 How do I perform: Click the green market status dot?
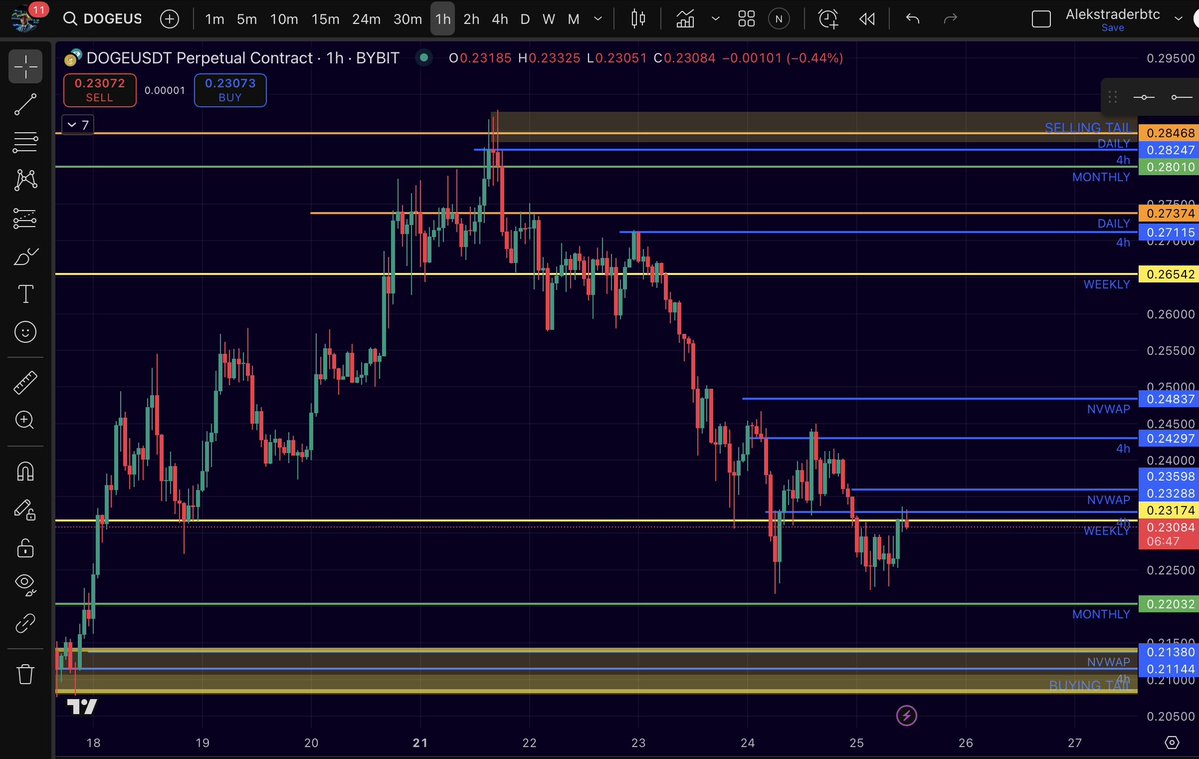coord(424,57)
